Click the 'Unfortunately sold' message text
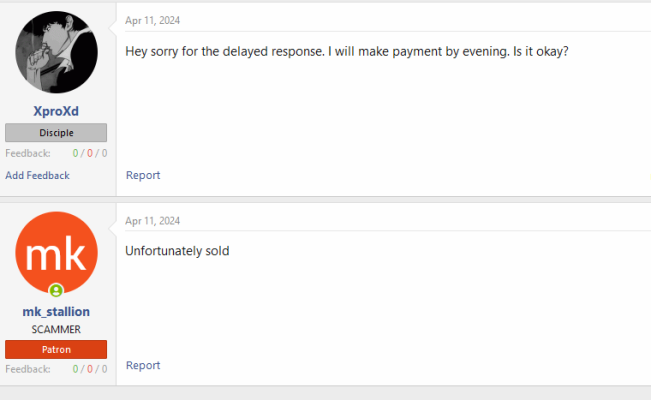This screenshot has height=400, width=651. [x=177, y=251]
